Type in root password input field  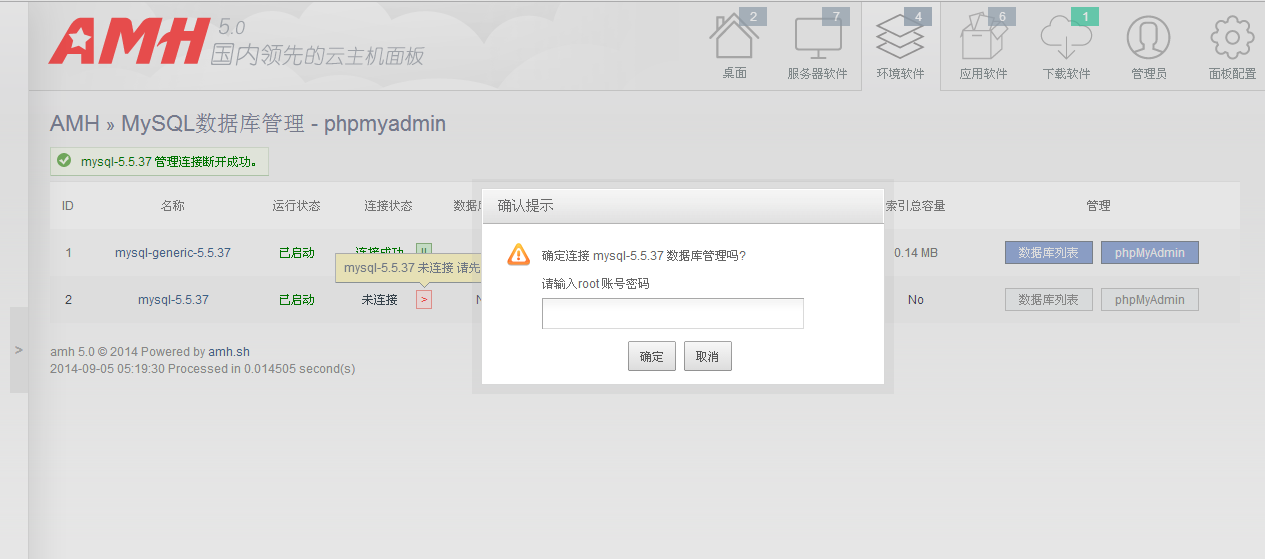coord(672,313)
